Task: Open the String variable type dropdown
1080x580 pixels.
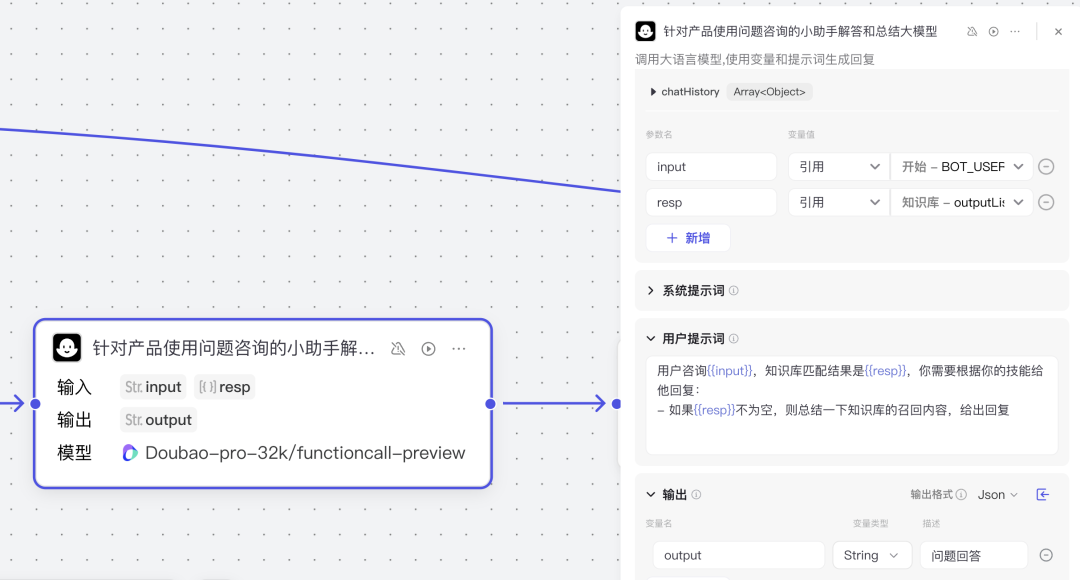Action: click(871, 555)
